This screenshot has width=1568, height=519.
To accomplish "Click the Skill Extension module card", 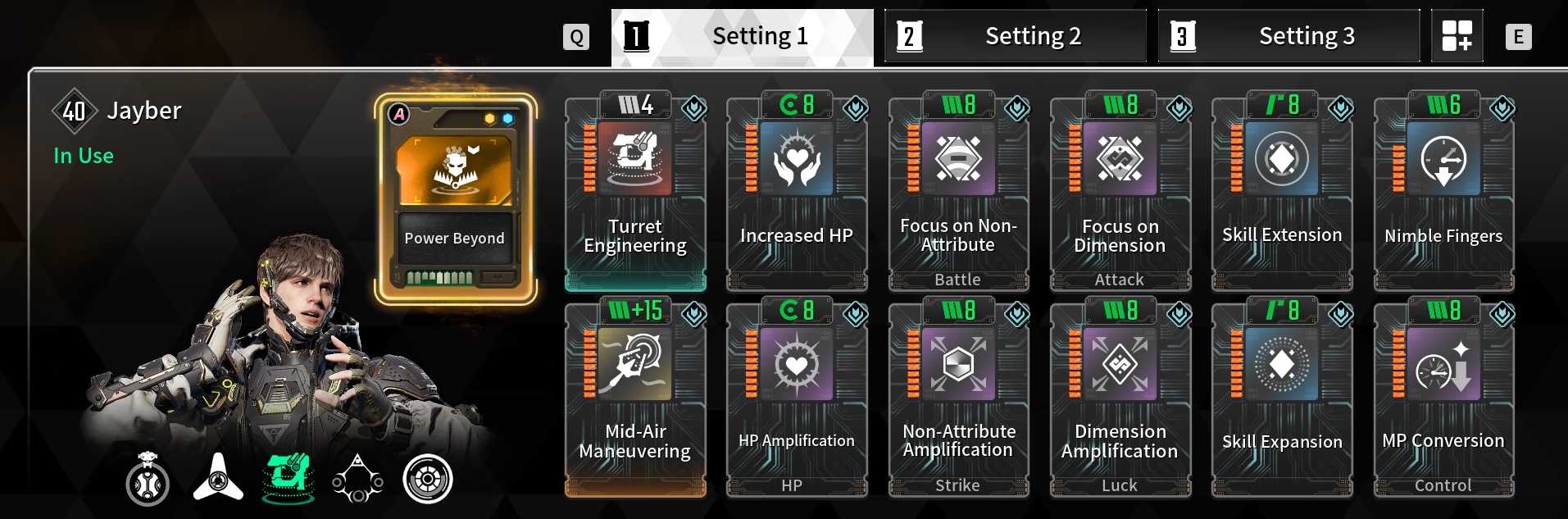I will click(1282, 191).
